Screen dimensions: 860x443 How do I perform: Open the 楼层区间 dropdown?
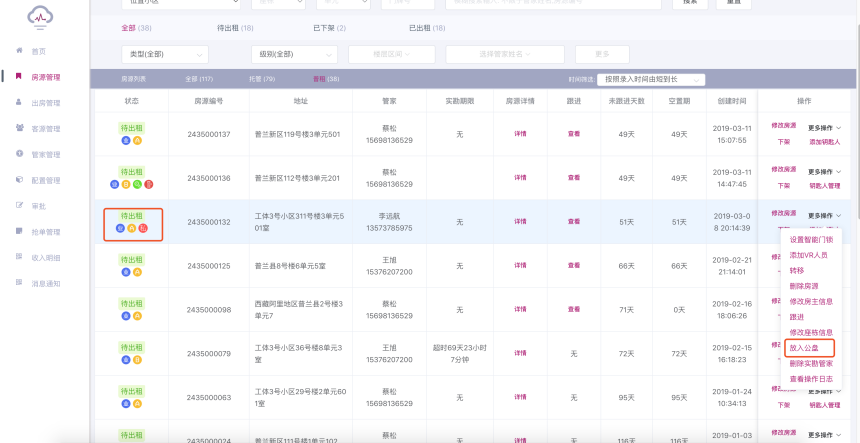(x=392, y=54)
